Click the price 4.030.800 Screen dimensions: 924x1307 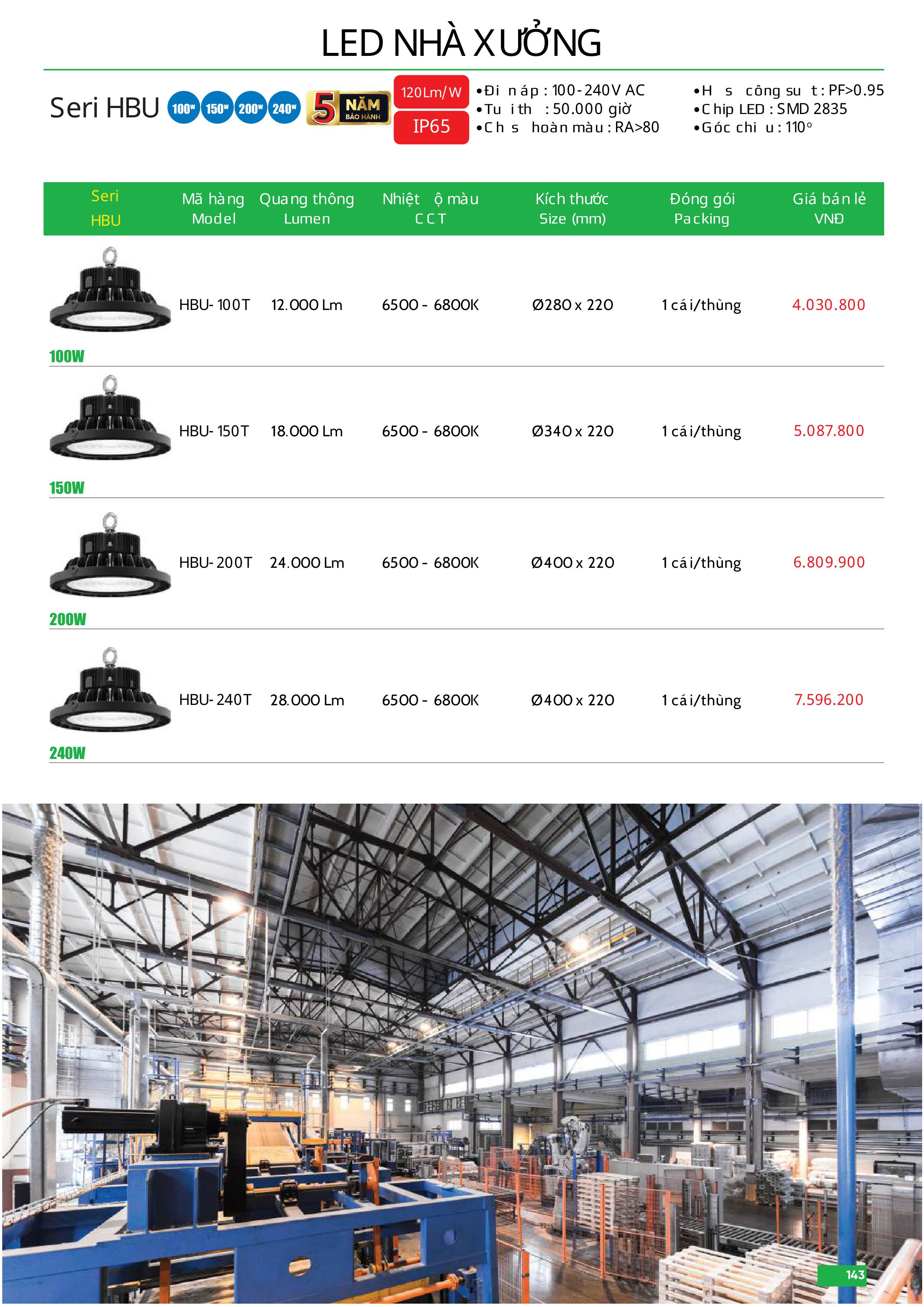pyautogui.click(x=828, y=304)
